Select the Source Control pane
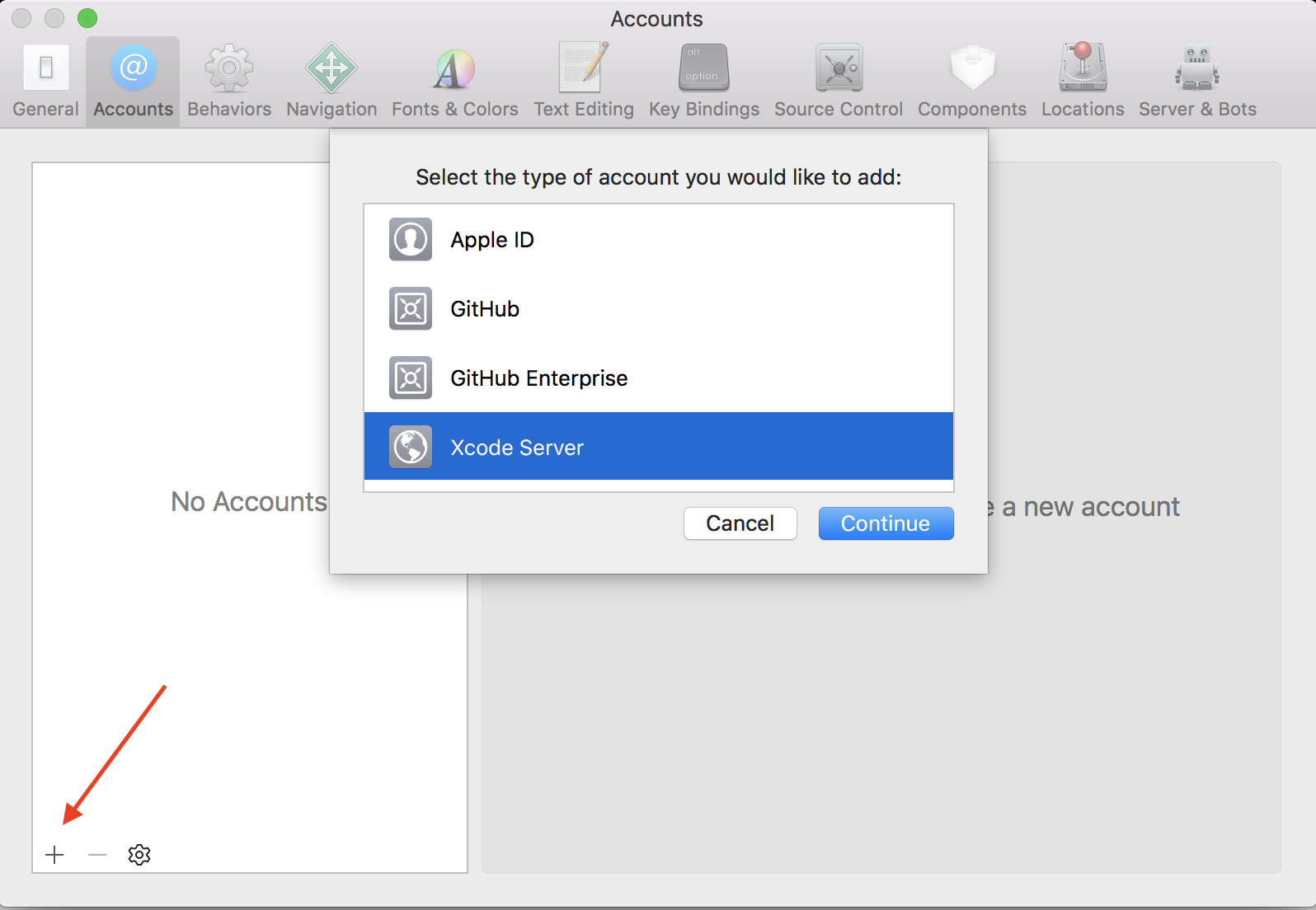Viewport: 1316px width, 910px height. pyautogui.click(x=839, y=82)
